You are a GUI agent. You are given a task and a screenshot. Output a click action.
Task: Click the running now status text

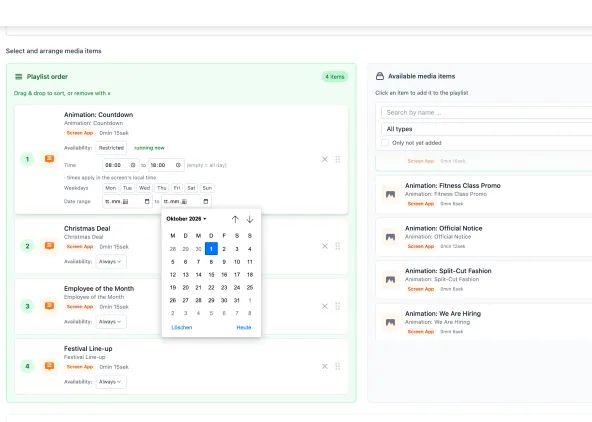tap(150, 148)
